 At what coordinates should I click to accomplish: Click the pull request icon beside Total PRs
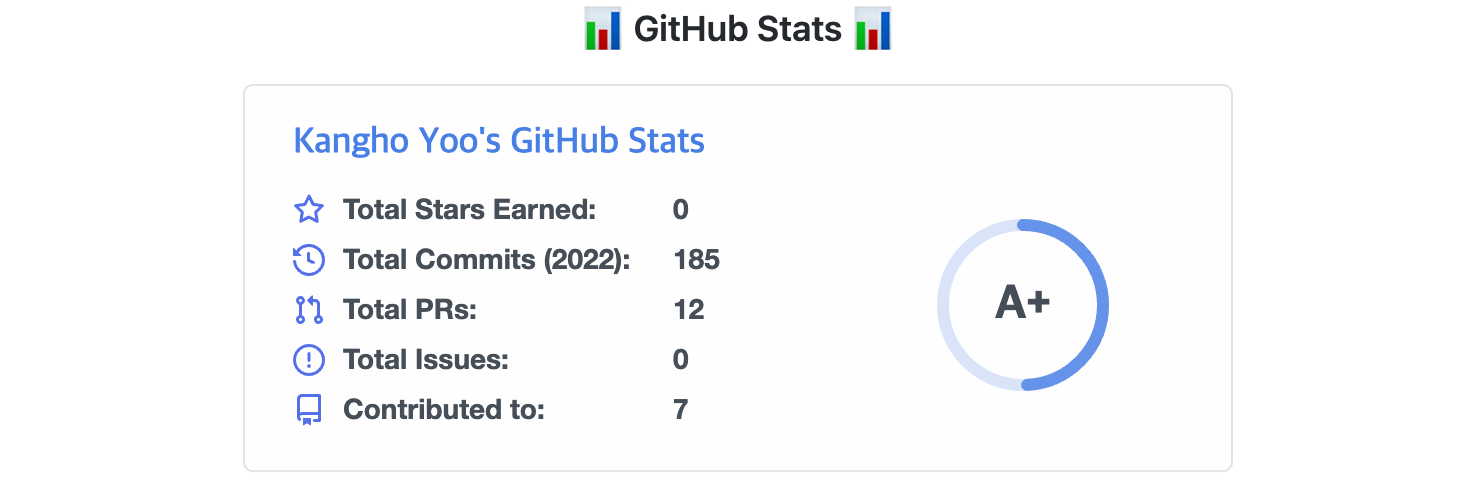pyautogui.click(x=308, y=310)
